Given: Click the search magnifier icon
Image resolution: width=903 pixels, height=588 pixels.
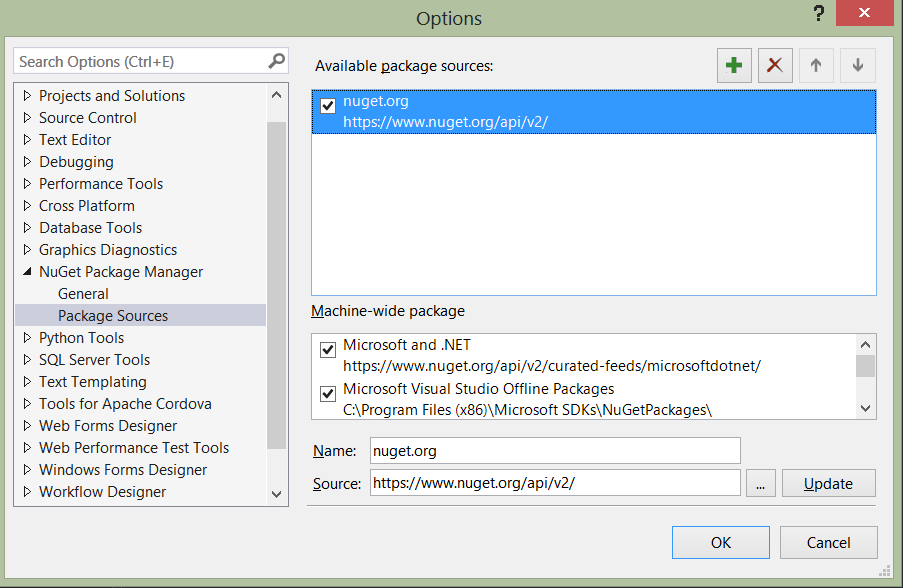Looking at the screenshot, I should pos(277,61).
